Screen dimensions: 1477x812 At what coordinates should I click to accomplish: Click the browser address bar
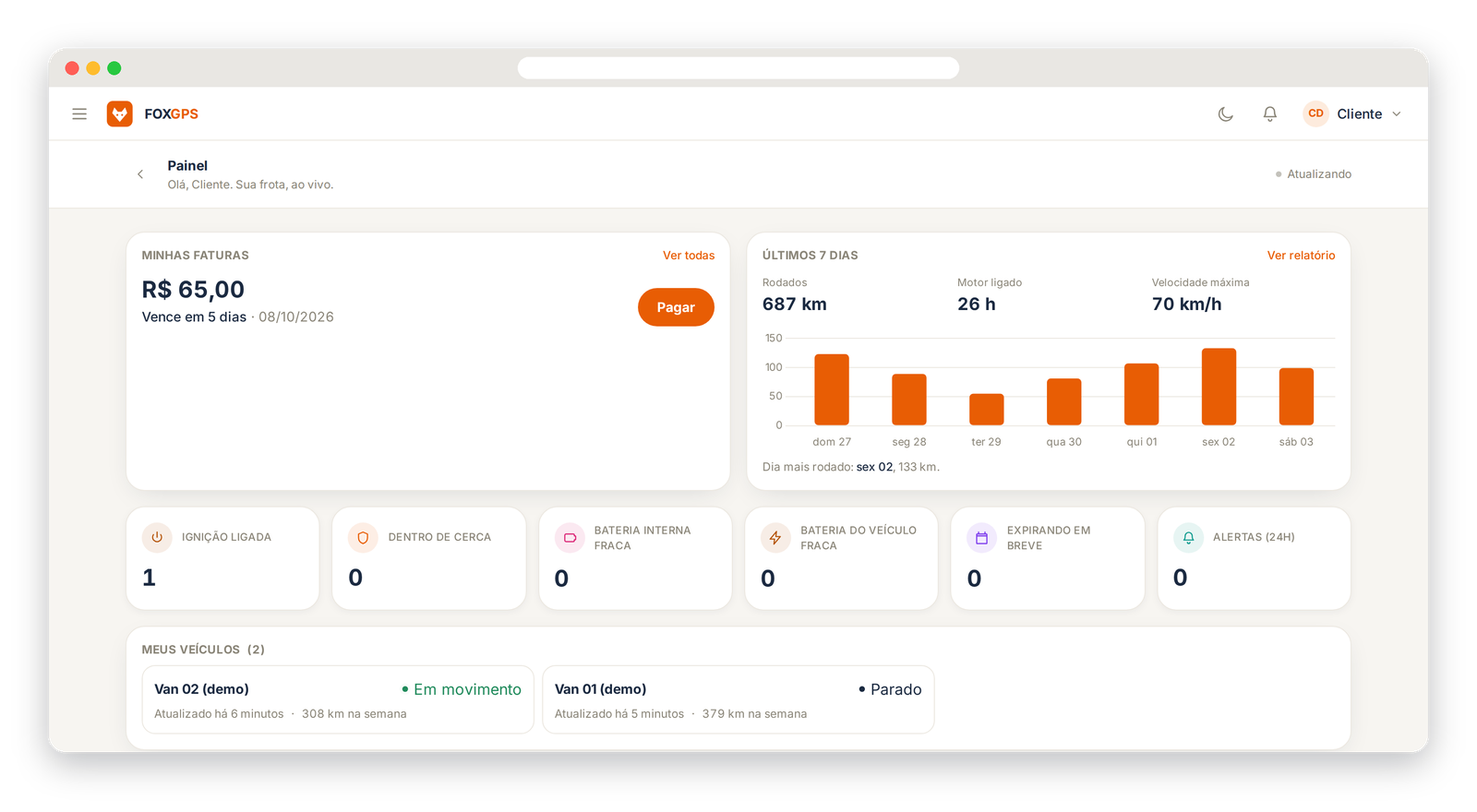[x=738, y=68]
